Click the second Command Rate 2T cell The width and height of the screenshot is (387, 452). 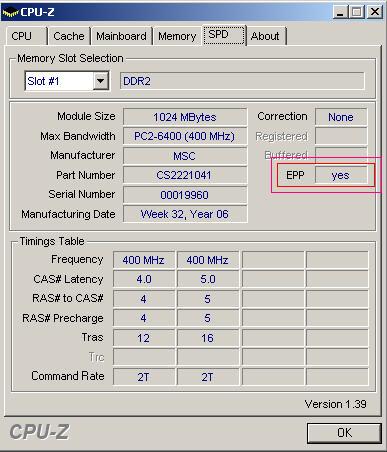click(208, 377)
